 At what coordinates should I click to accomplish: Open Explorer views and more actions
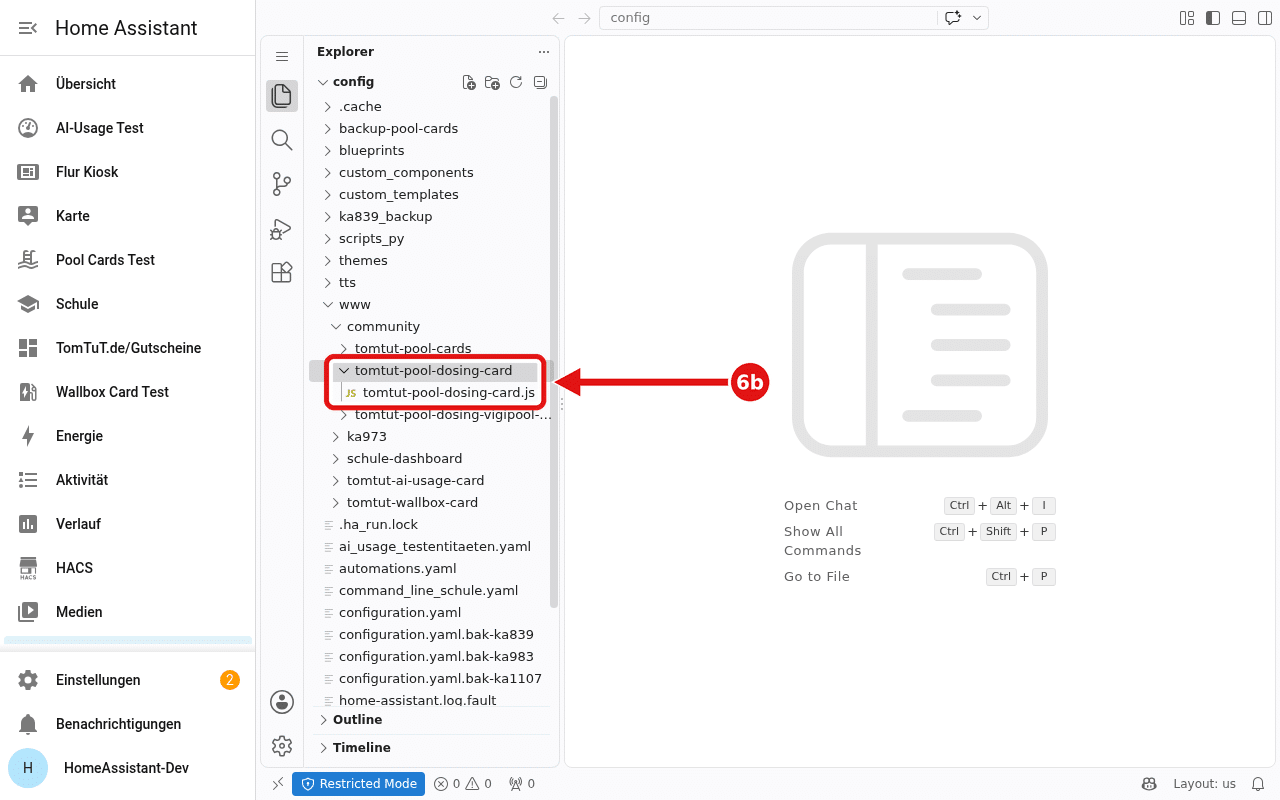[x=544, y=52]
